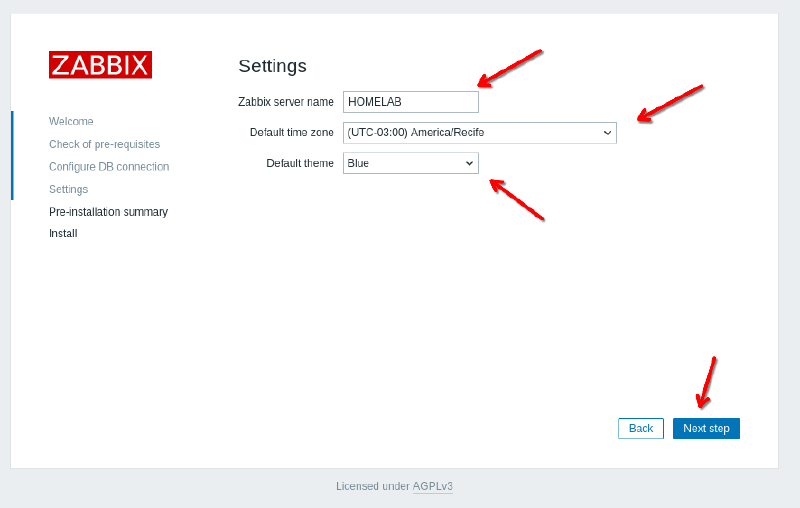
Task: Go to the Welcome step in the sidebar
Action: tap(71, 121)
